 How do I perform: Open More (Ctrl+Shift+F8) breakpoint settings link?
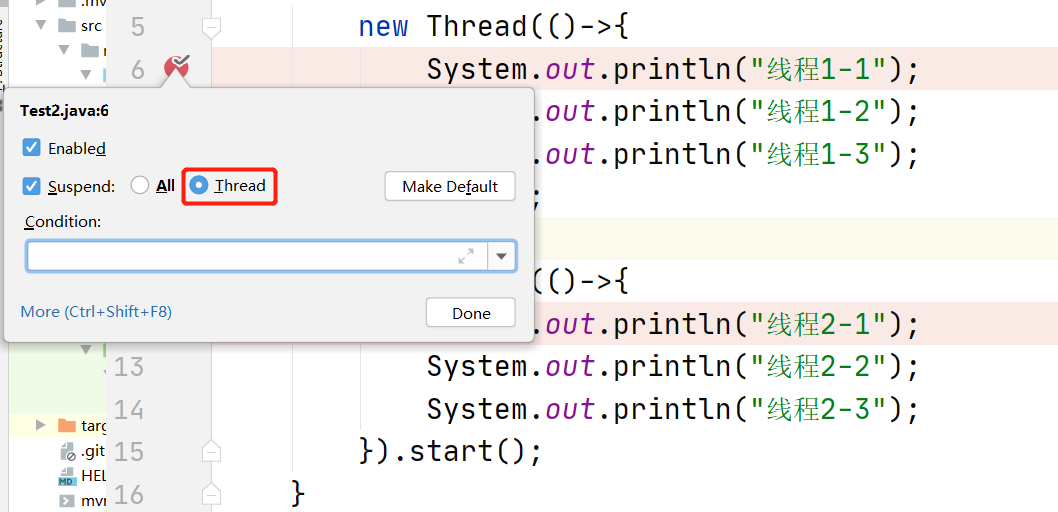96,312
